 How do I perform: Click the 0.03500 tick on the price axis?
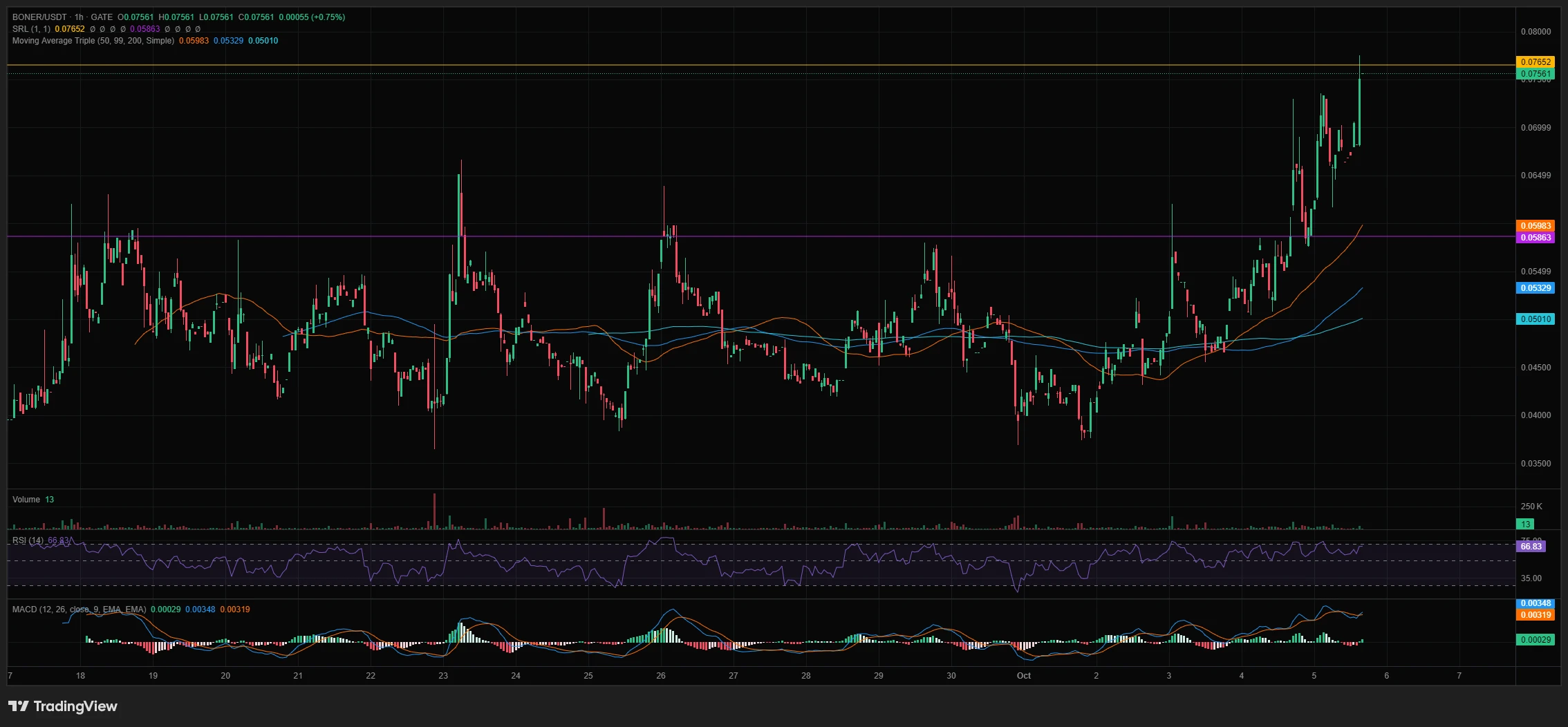pos(1536,464)
